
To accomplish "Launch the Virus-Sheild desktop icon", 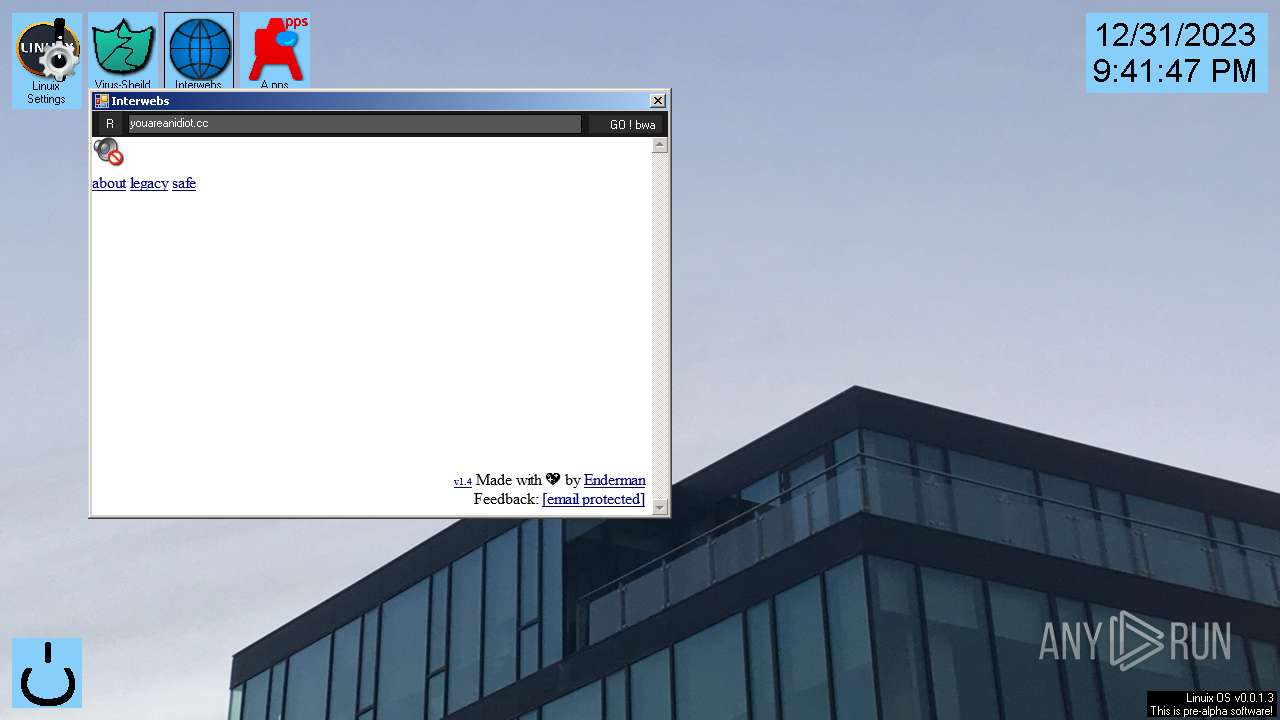I will coord(123,52).
